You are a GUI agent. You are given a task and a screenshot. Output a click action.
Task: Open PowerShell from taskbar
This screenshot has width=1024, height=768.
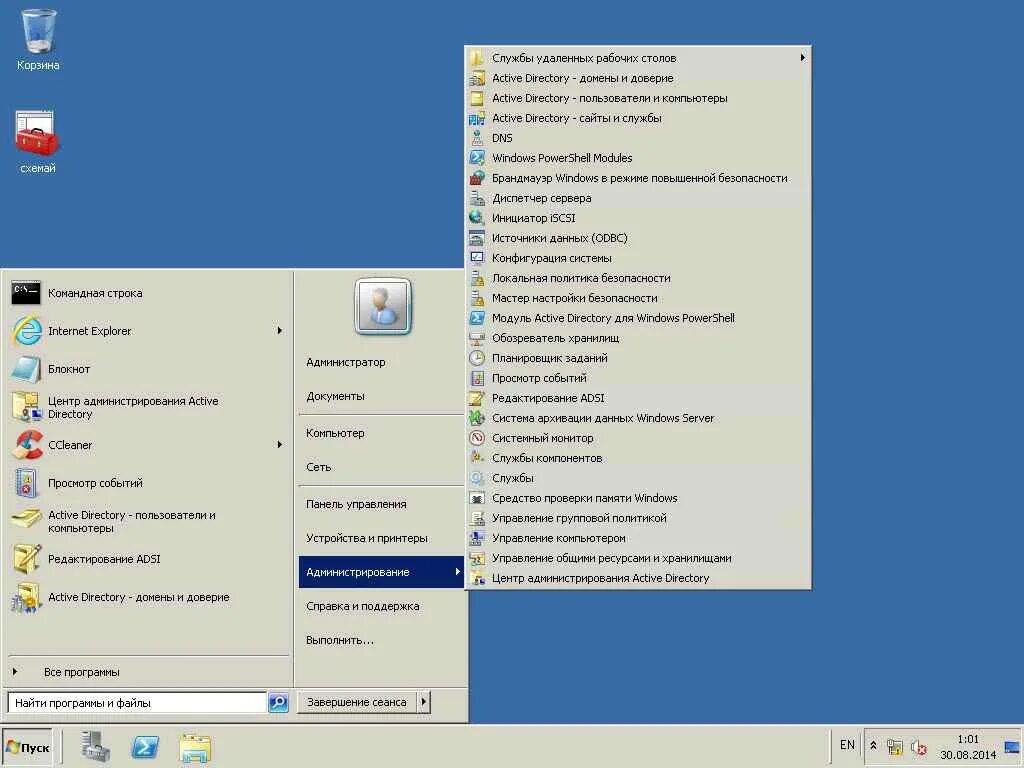click(145, 746)
